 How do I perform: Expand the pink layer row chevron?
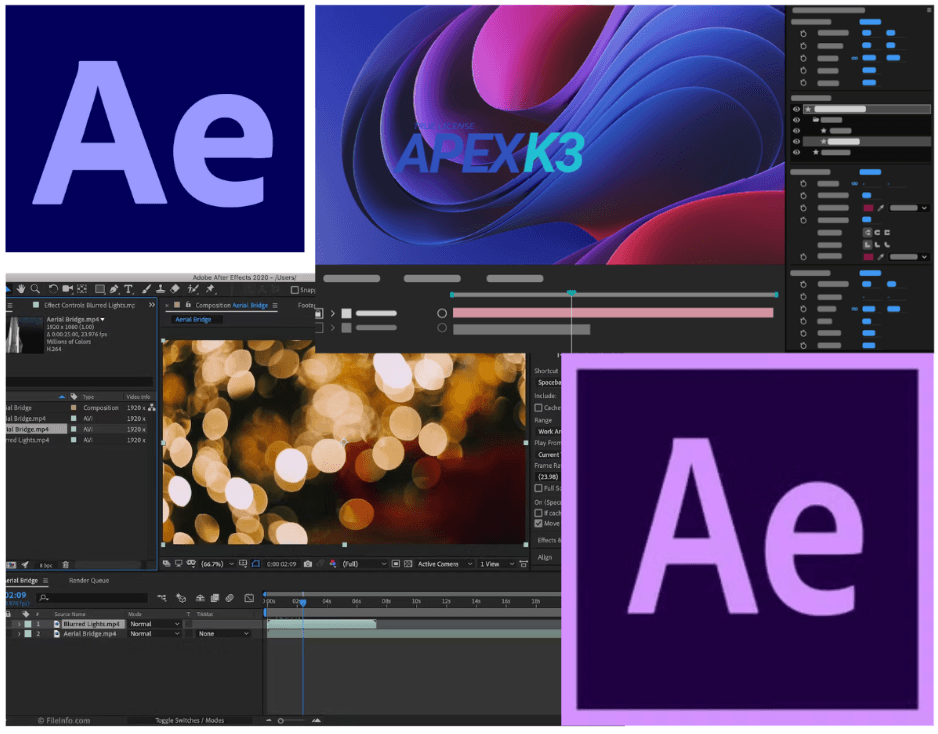pyautogui.click(x=333, y=313)
